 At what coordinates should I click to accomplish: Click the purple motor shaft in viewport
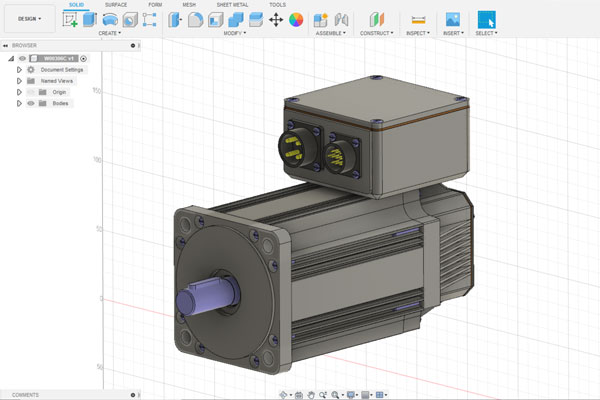click(x=208, y=297)
